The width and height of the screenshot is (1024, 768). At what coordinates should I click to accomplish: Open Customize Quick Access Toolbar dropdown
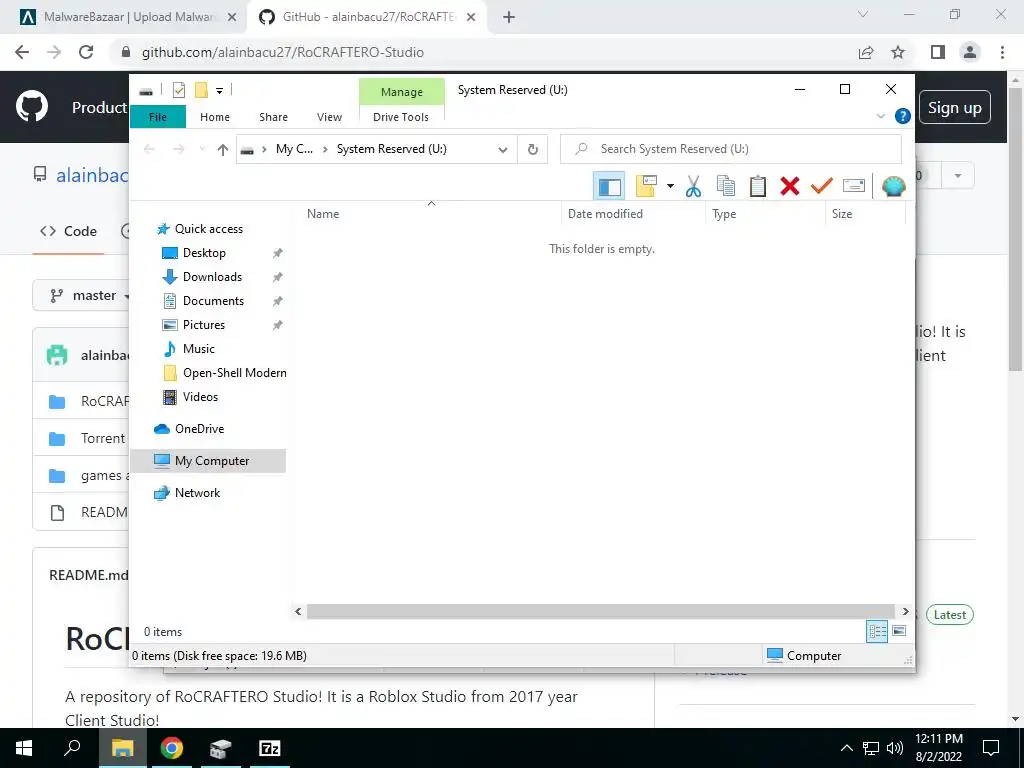[219, 91]
